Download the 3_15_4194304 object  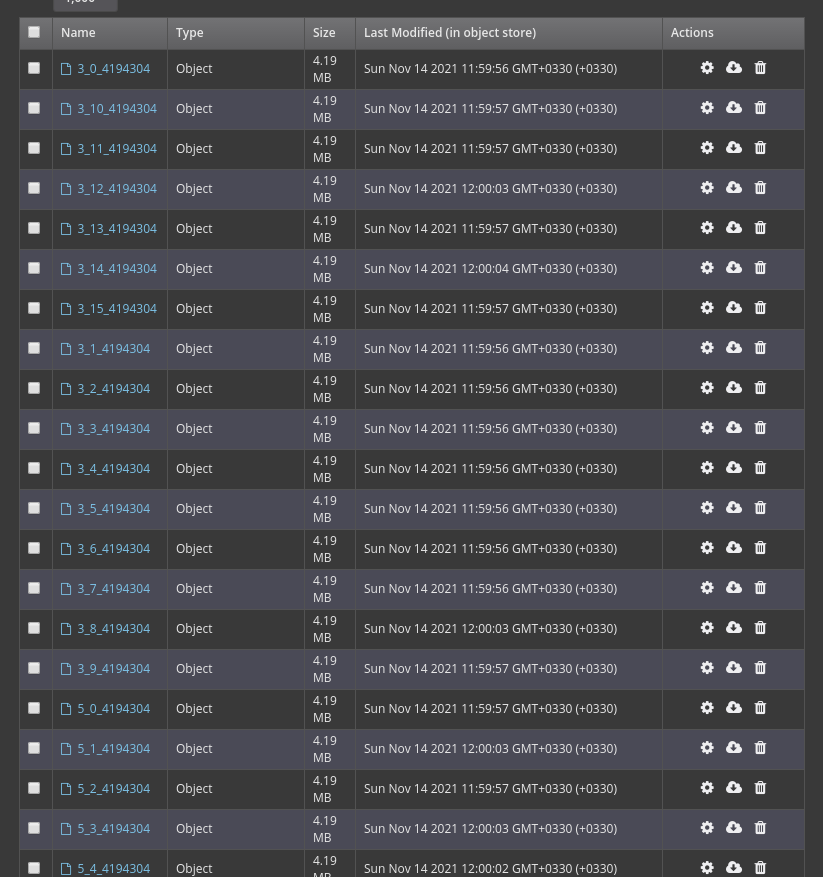pos(734,308)
